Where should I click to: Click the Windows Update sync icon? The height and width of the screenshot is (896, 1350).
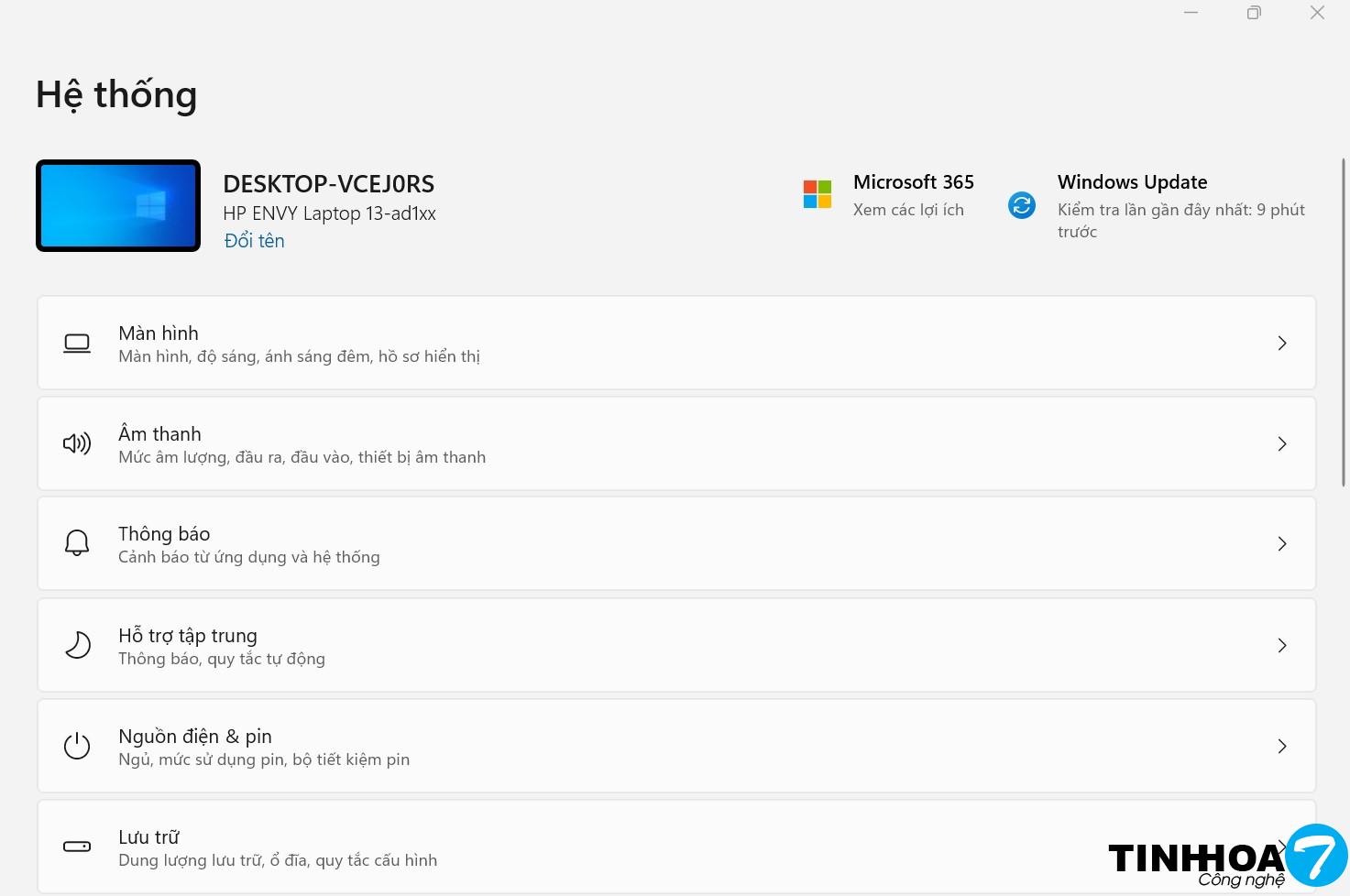click(1022, 205)
